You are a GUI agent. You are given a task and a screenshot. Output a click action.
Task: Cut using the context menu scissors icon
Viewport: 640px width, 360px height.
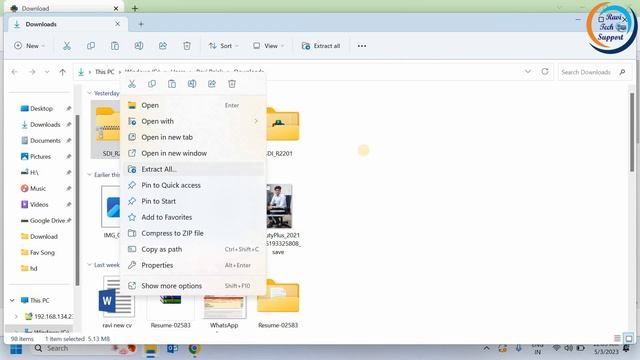click(x=132, y=84)
